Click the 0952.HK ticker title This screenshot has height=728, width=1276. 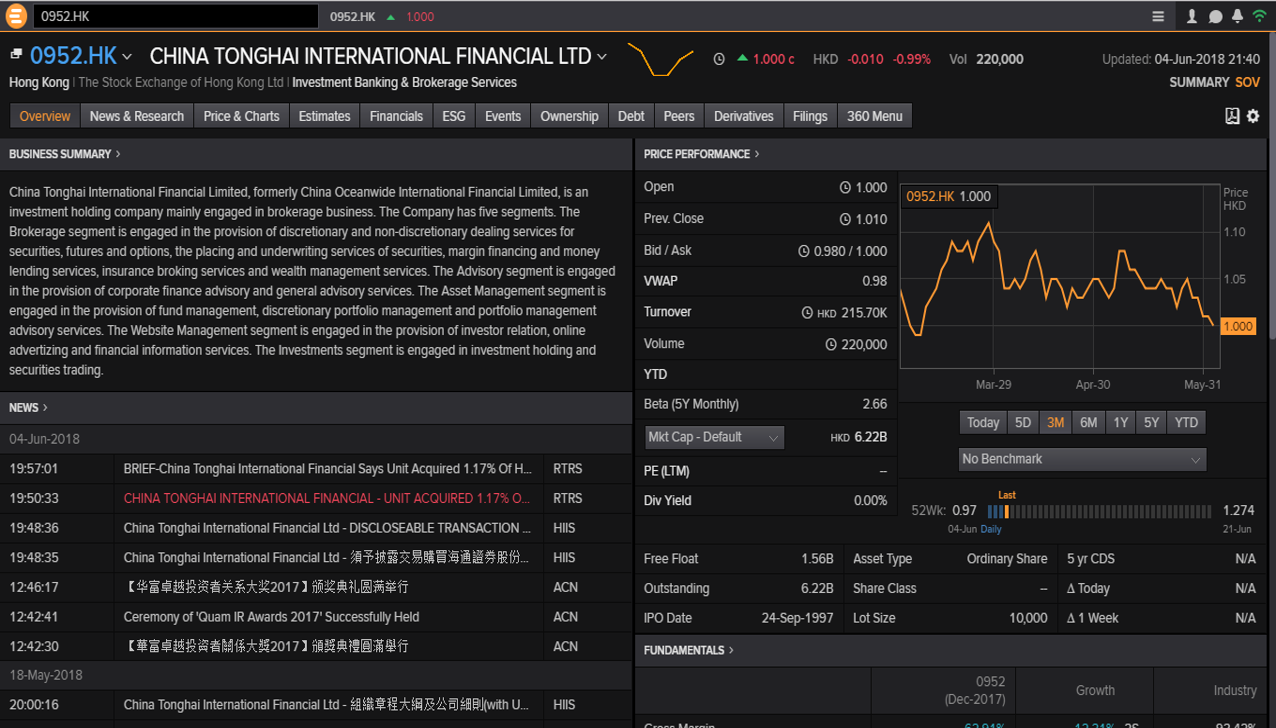(x=73, y=56)
